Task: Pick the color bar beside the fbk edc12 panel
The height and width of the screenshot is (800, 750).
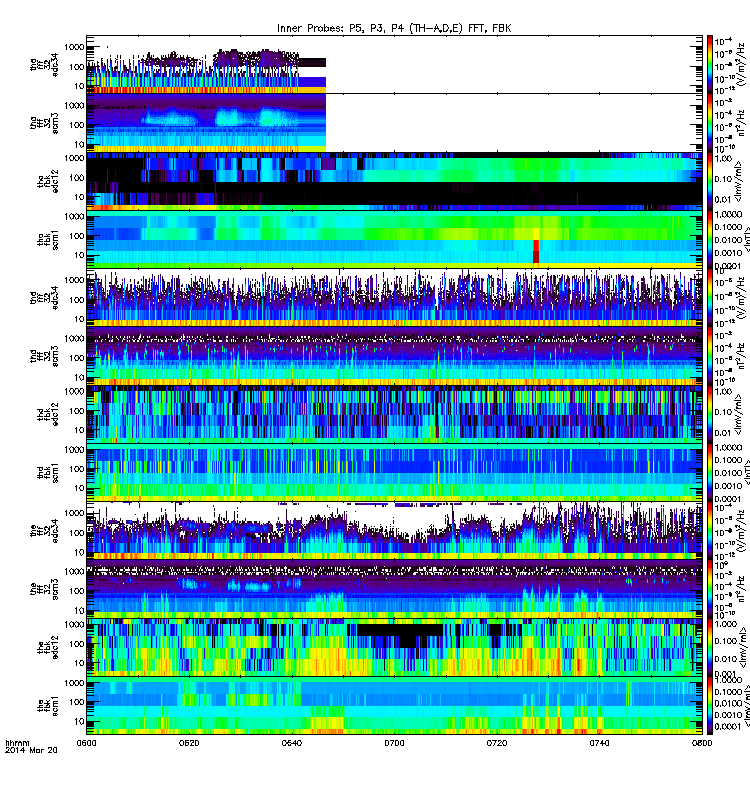Action: click(710, 648)
